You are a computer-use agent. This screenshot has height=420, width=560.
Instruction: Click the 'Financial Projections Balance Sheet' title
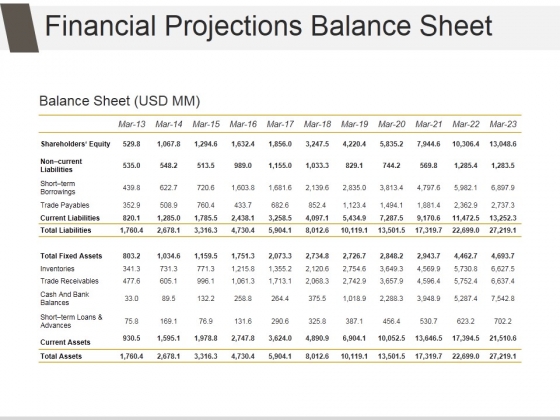(x=269, y=26)
